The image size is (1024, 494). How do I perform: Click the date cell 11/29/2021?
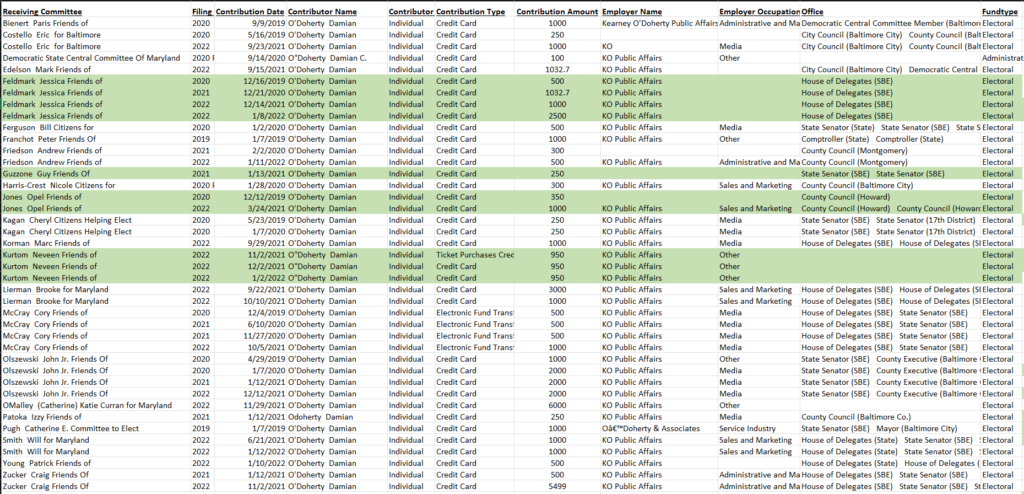[x=265, y=405]
